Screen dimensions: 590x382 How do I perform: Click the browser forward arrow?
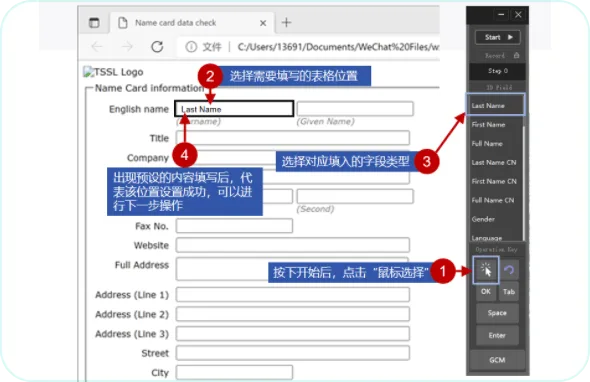(127, 47)
